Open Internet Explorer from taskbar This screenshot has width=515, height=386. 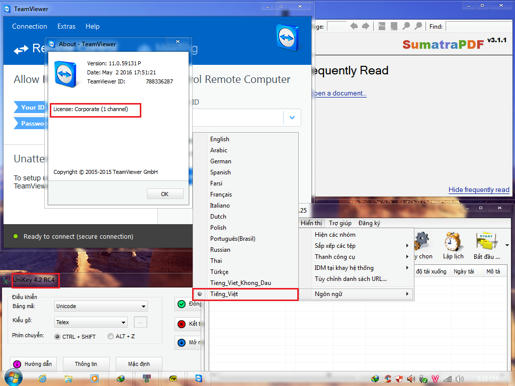(x=42, y=379)
